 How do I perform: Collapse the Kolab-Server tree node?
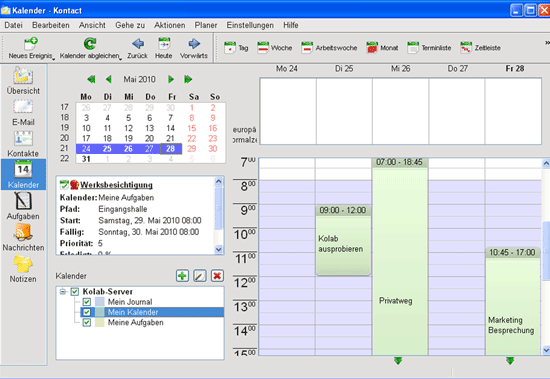point(63,292)
